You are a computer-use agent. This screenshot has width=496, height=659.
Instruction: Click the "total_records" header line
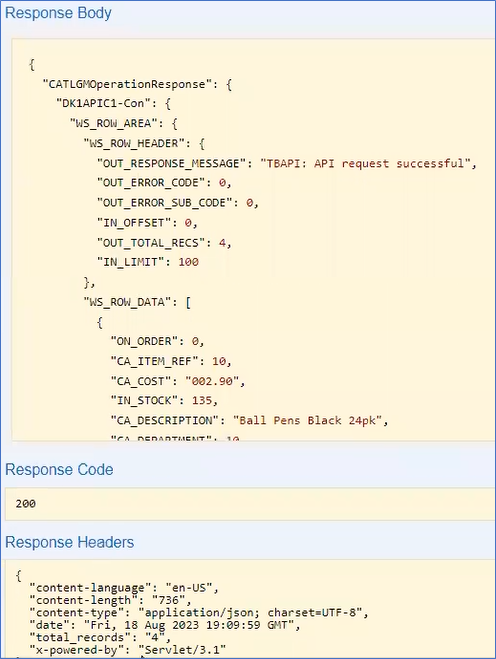pos(100,638)
